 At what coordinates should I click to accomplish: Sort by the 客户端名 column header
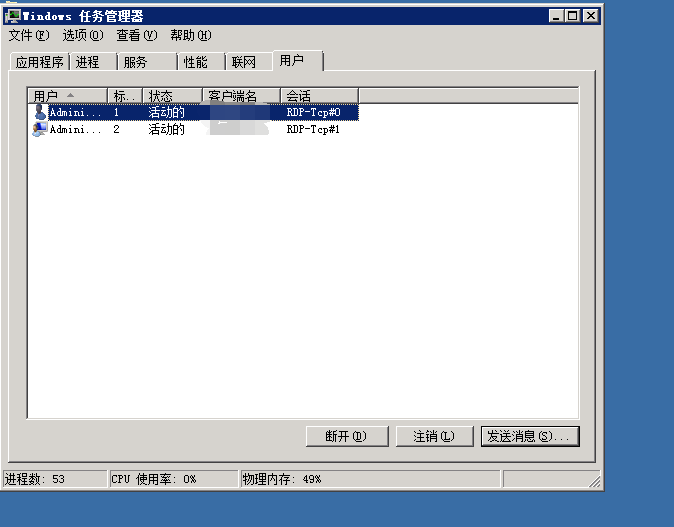pos(241,95)
